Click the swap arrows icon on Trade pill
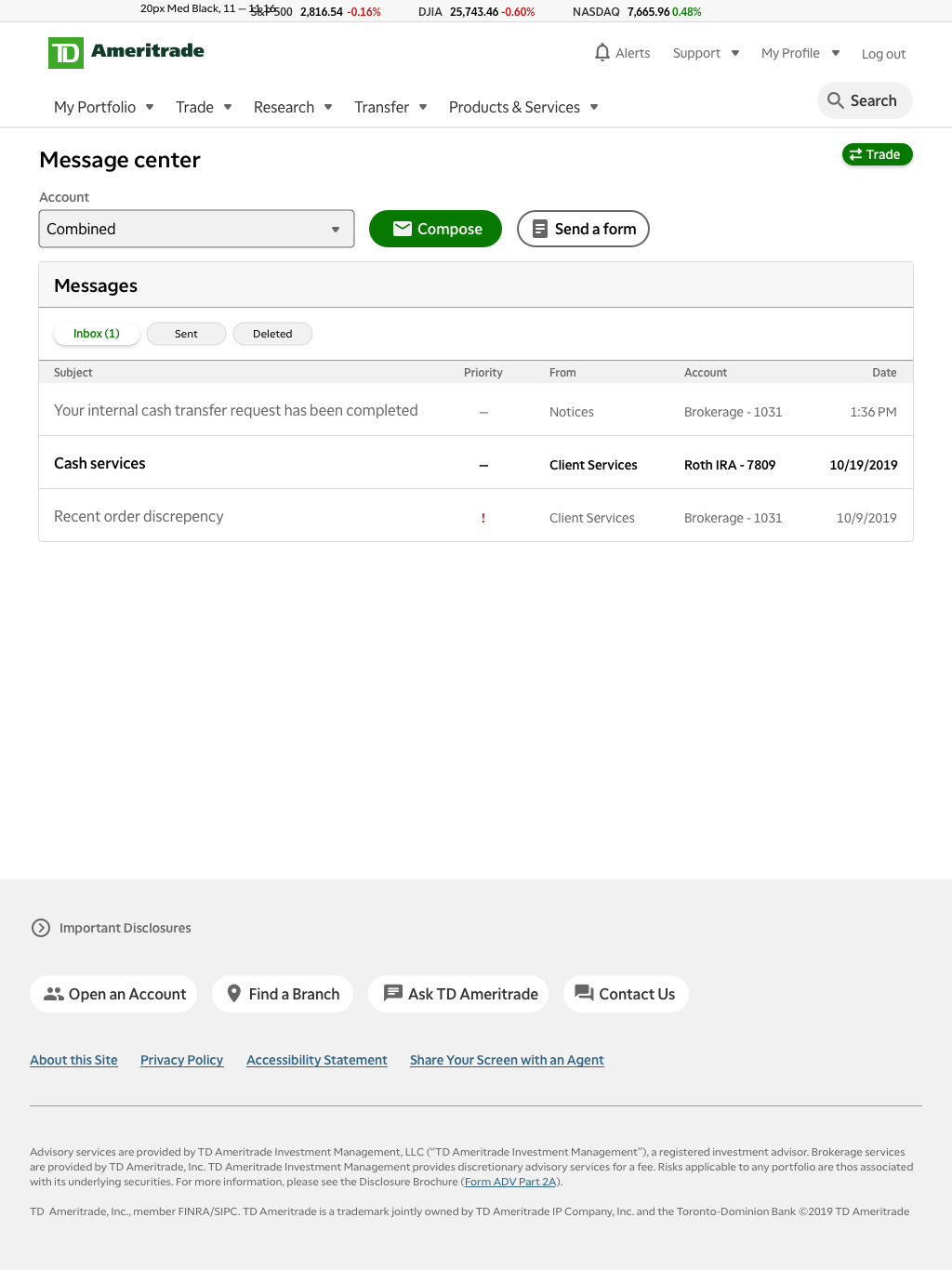The image size is (952, 1270). [855, 154]
